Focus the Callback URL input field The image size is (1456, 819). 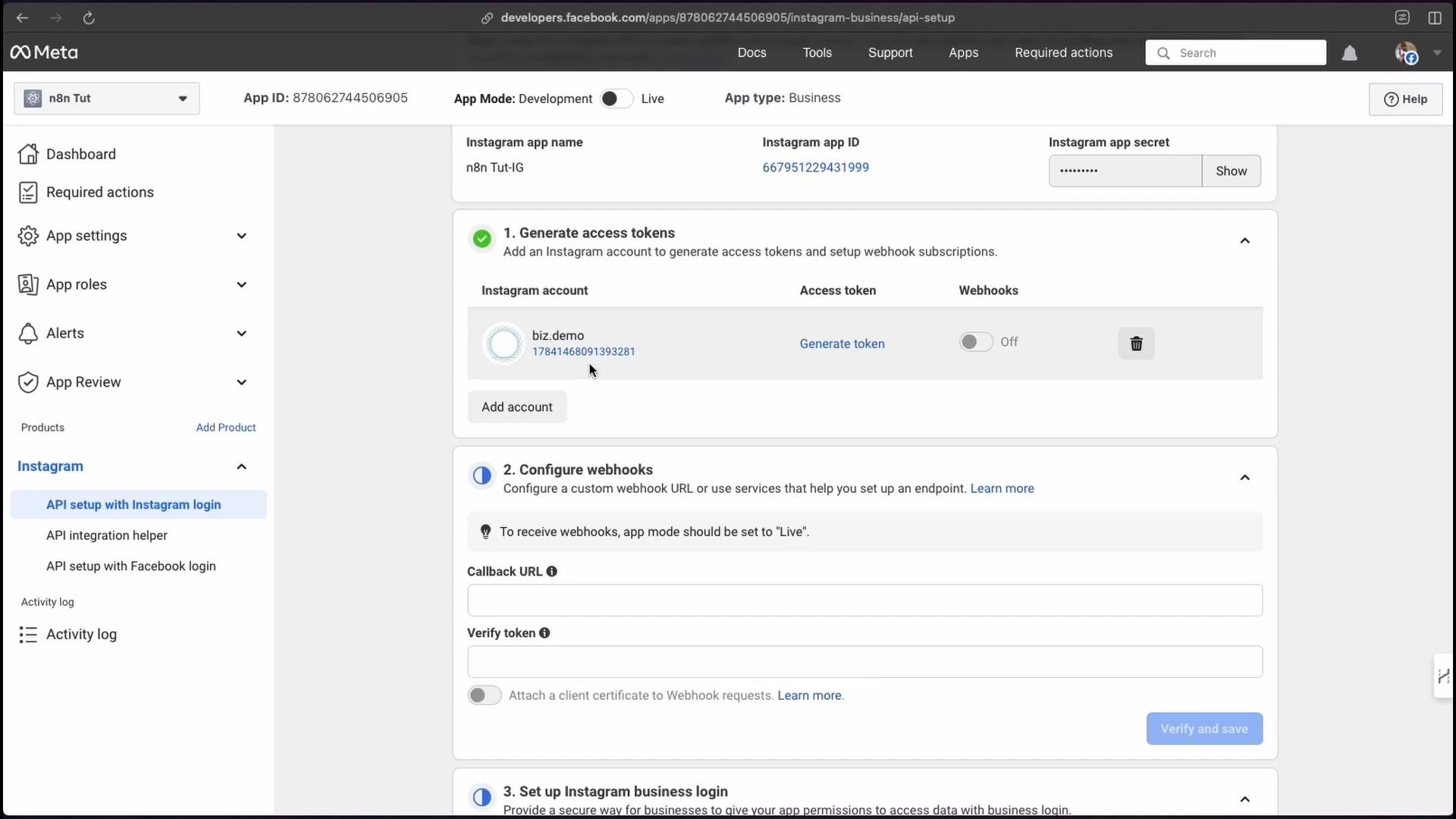[x=864, y=601]
